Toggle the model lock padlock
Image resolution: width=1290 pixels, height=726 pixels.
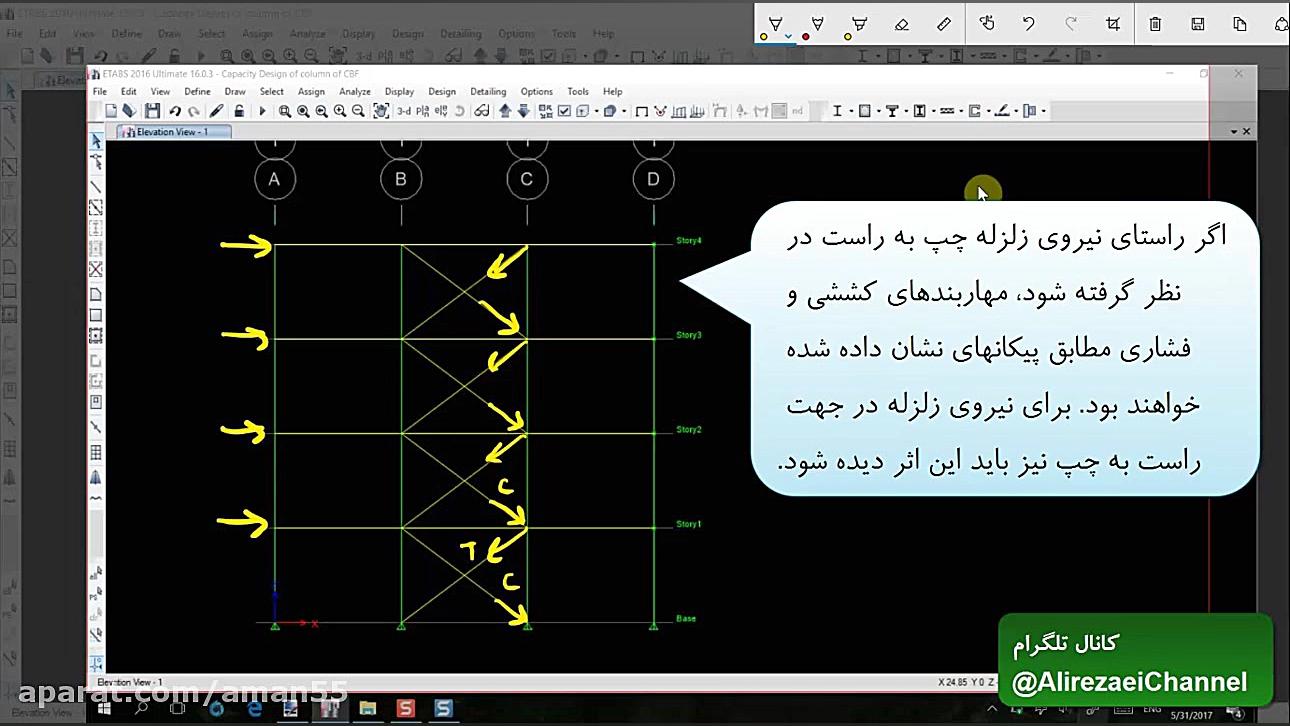[x=239, y=110]
